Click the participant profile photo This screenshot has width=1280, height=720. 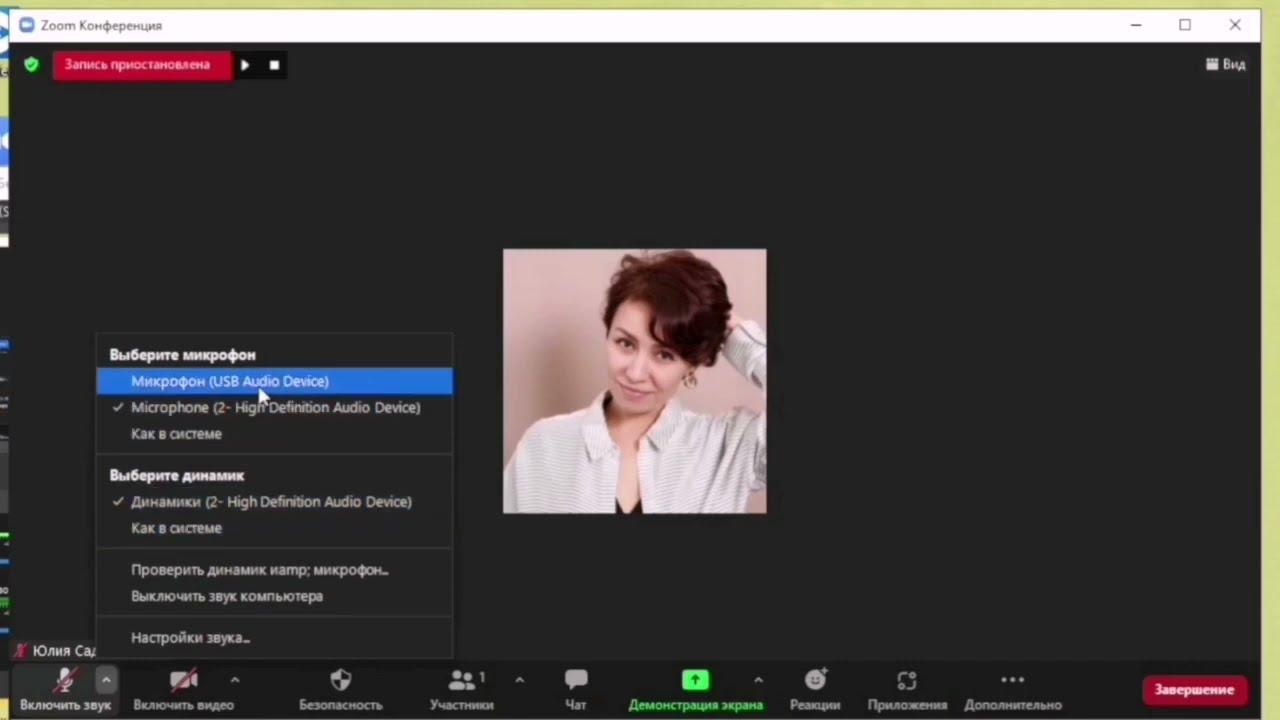635,381
